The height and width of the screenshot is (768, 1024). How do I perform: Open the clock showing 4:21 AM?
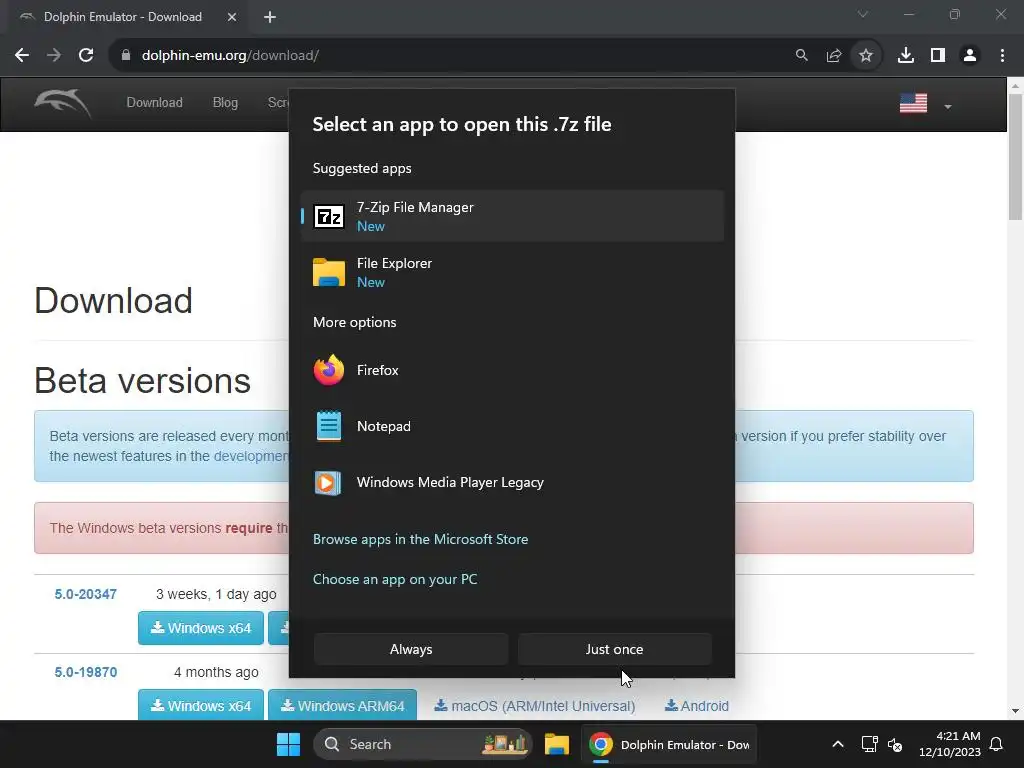[950, 744]
